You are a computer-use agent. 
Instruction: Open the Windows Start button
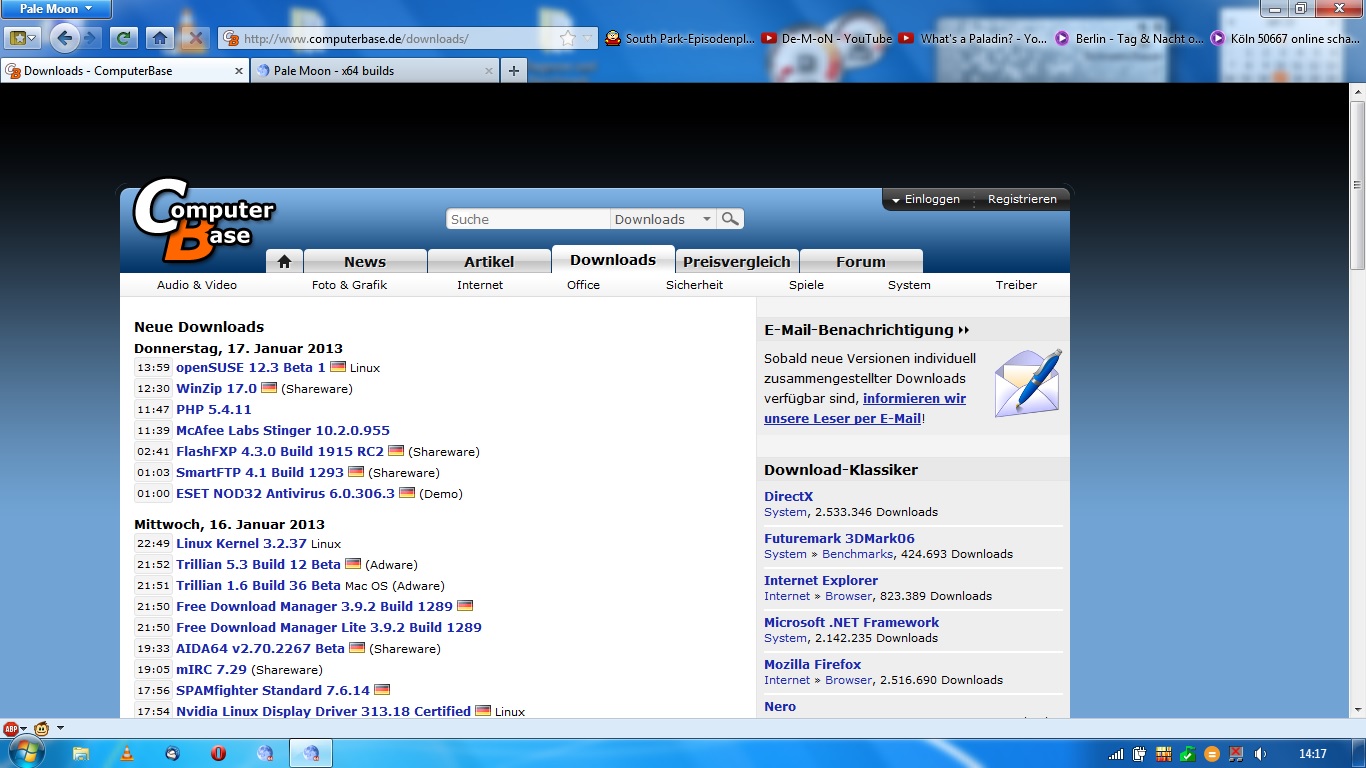(x=27, y=753)
